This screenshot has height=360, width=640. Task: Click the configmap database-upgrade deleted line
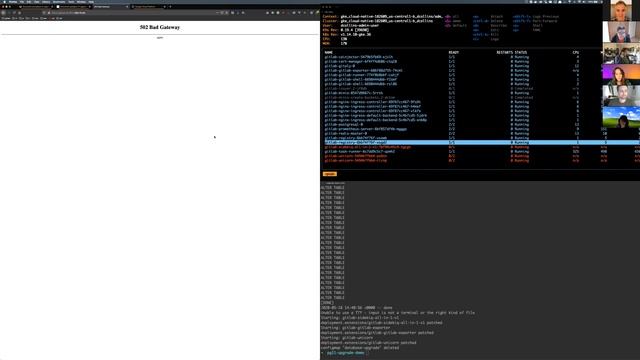[x=360, y=348]
